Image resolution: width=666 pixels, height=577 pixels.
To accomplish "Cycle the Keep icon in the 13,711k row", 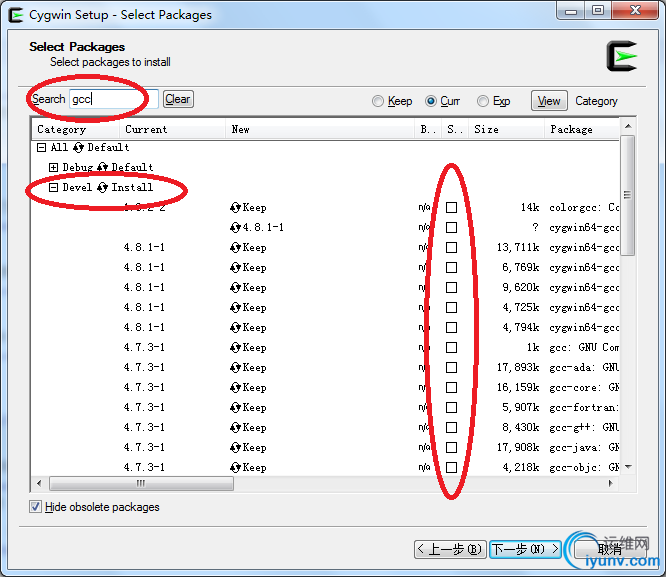I will coord(235,247).
